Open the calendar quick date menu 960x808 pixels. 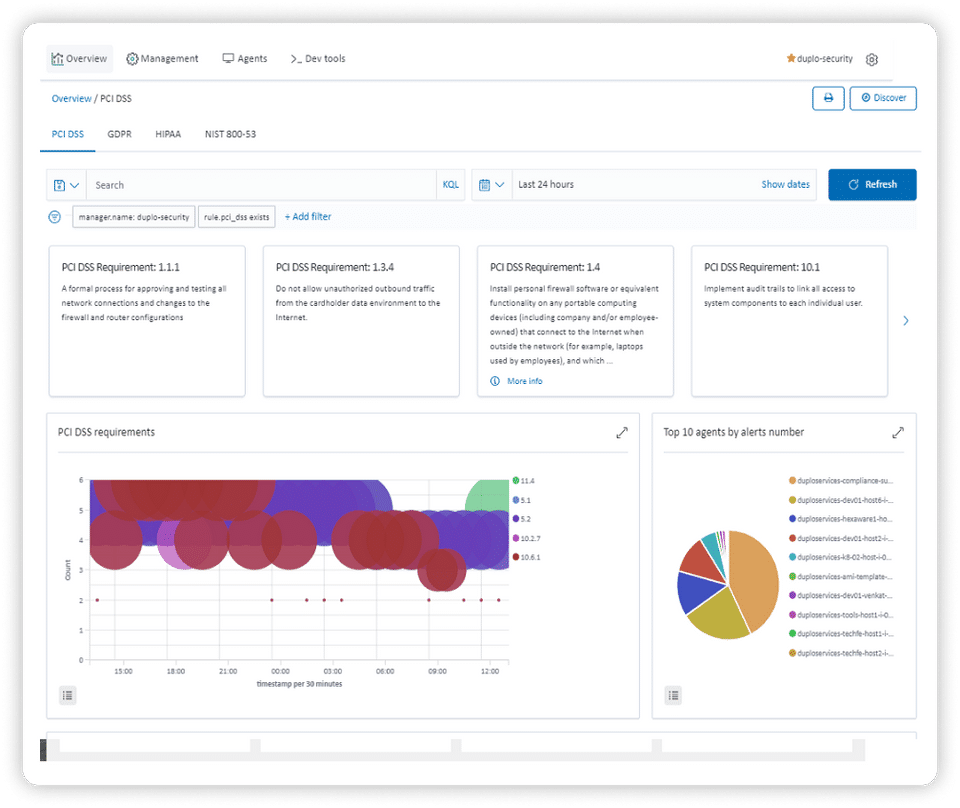tap(492, 185)
